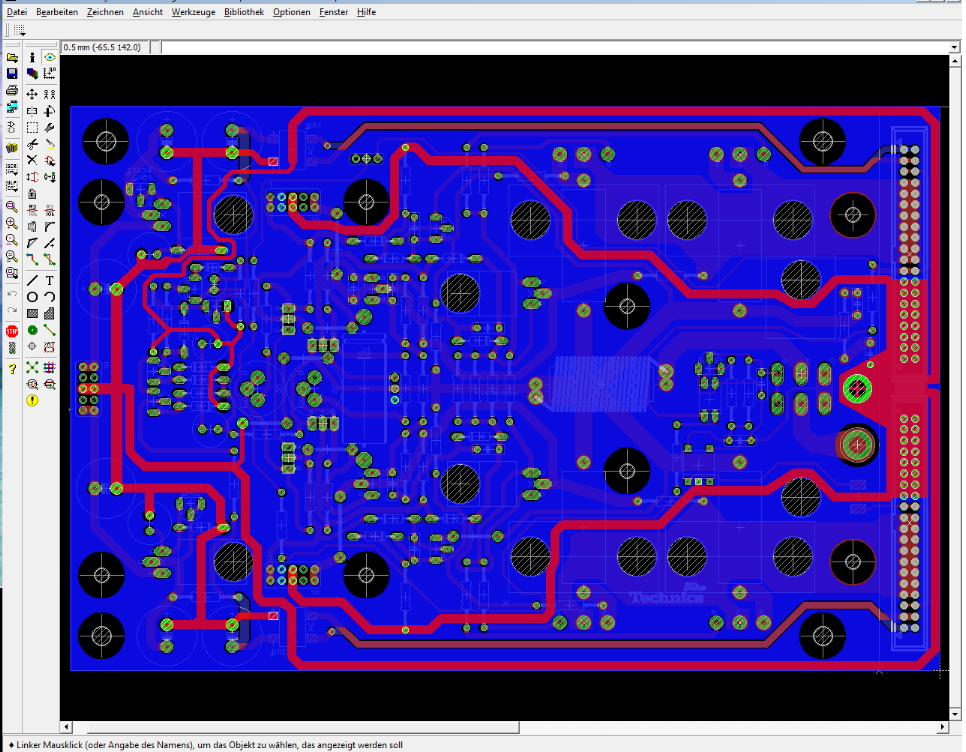This screenshot has width=966, height=752.
Task: Click the Use library books icon
Action: 12,148
